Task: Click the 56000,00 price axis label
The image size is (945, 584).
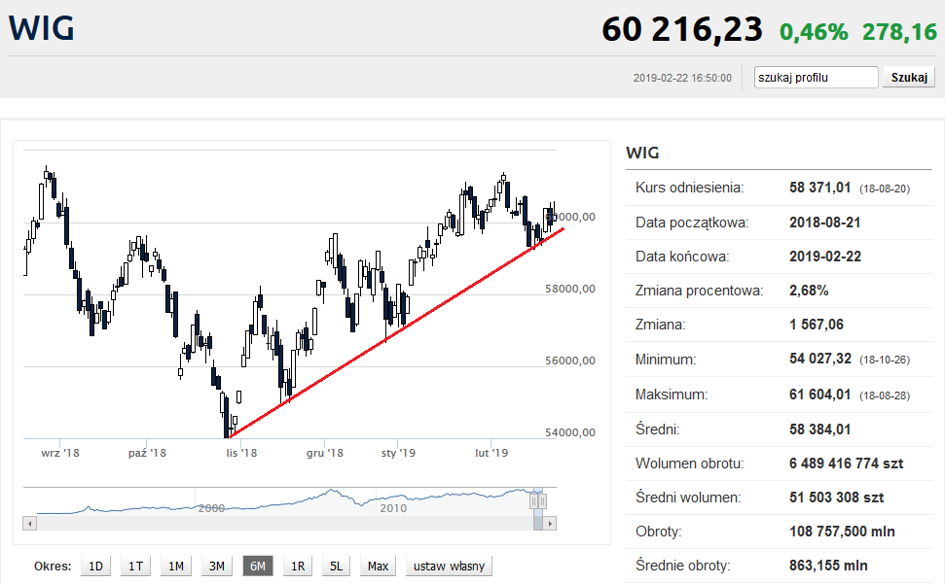Action: coord(570,360)
